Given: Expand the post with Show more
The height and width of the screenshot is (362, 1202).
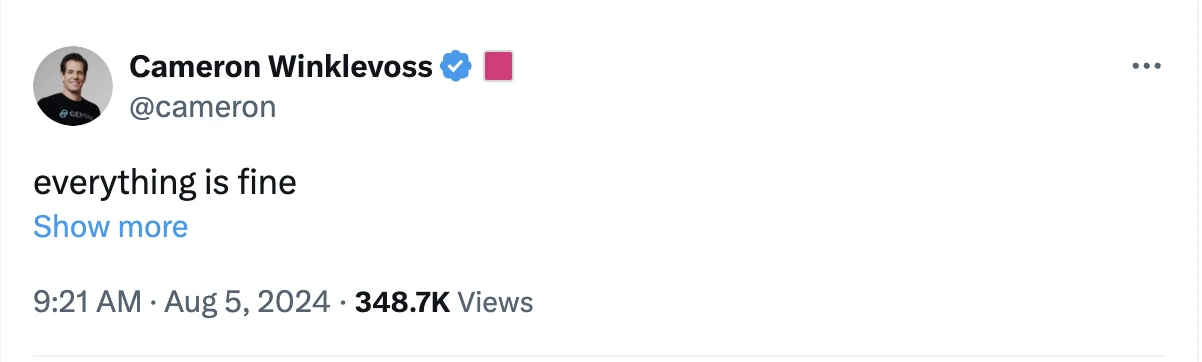Looking at the screenshot, I should click(x=110, y=227).
